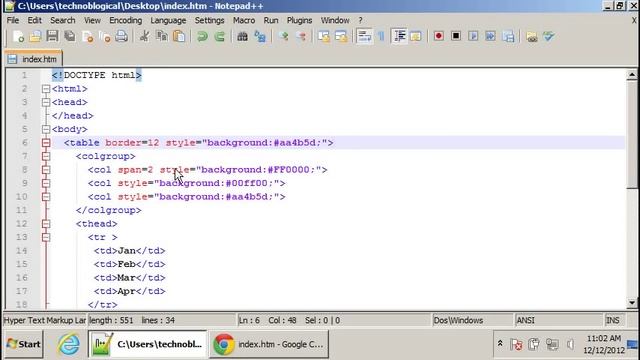
Task: Open the Encoding menu
Action: (125, 20)
